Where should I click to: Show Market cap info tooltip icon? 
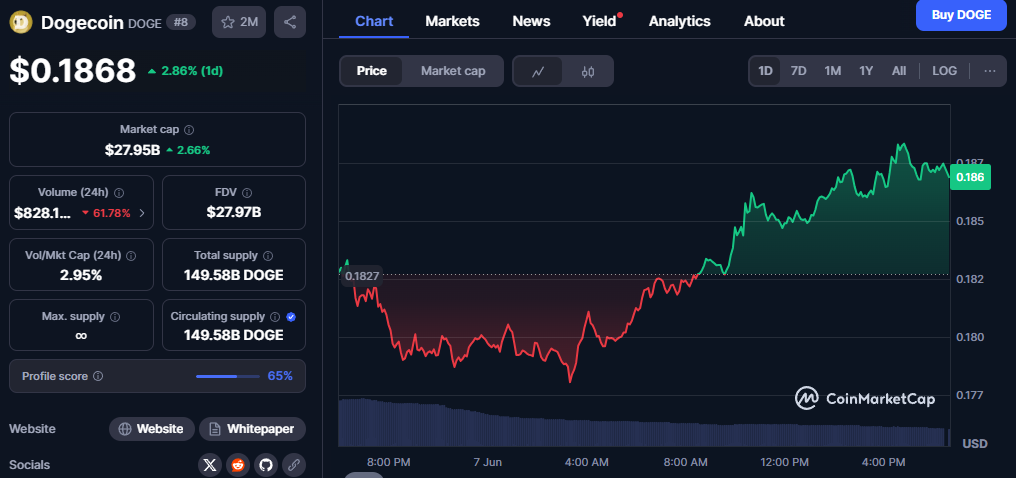(x=189, y=130)
